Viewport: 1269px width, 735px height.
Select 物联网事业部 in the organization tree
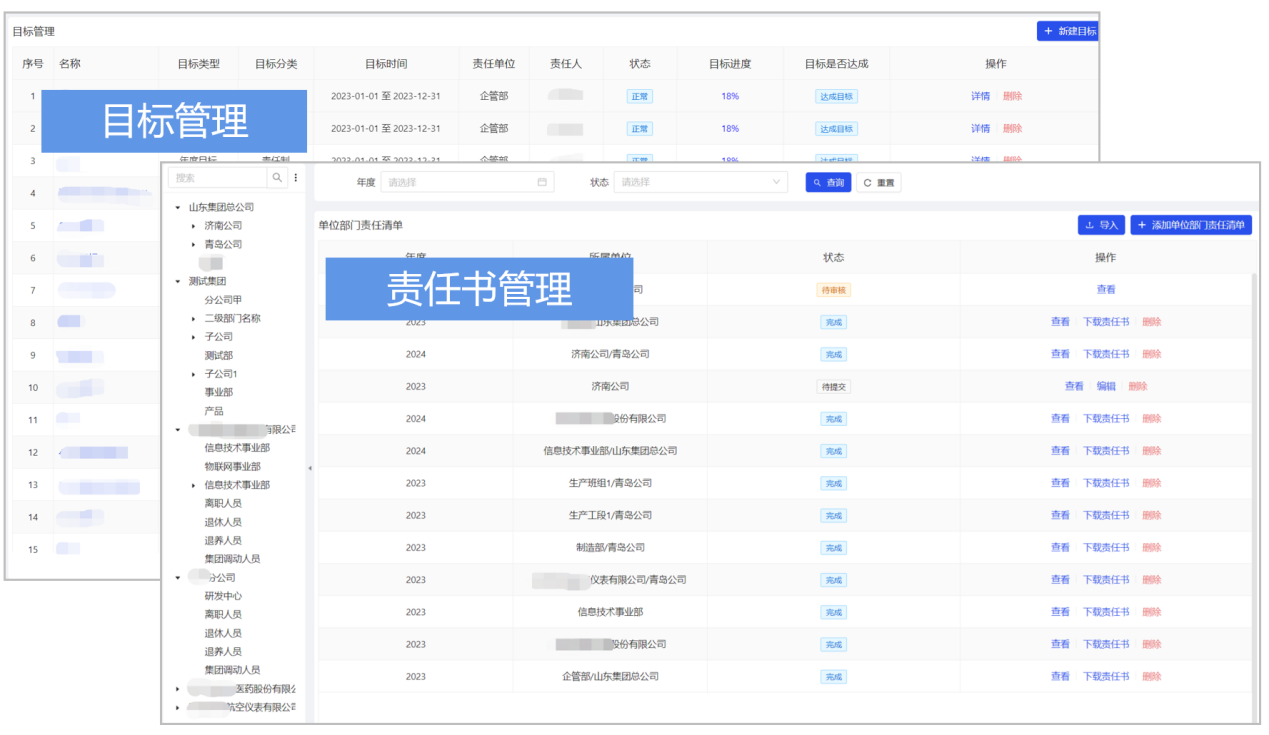point(233,467)
